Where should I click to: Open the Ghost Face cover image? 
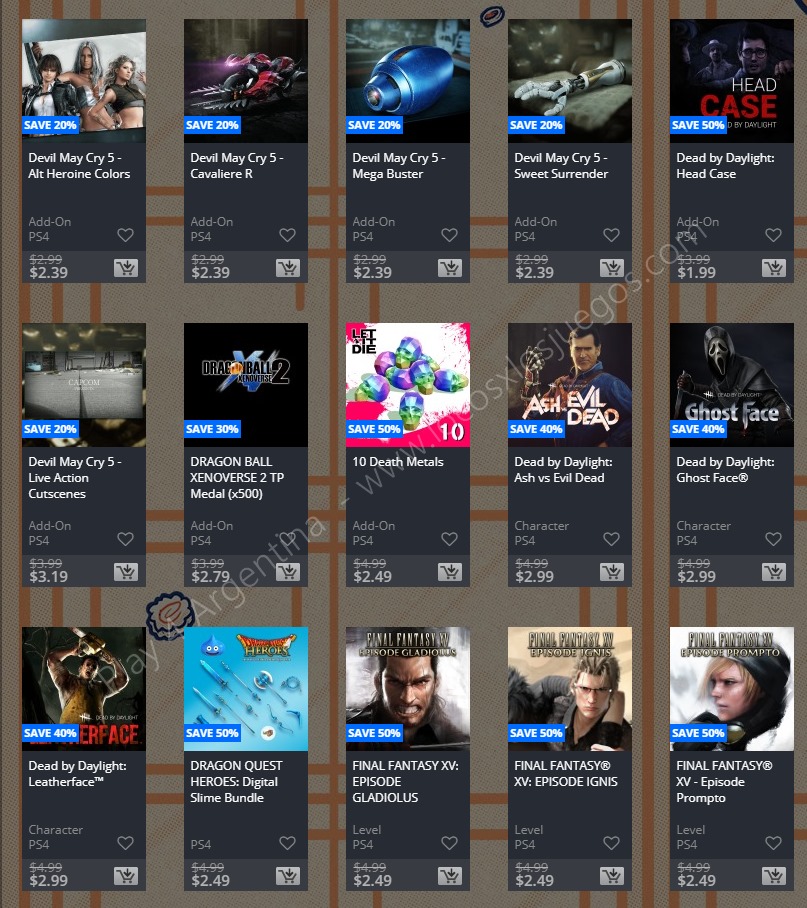[732, 385]
